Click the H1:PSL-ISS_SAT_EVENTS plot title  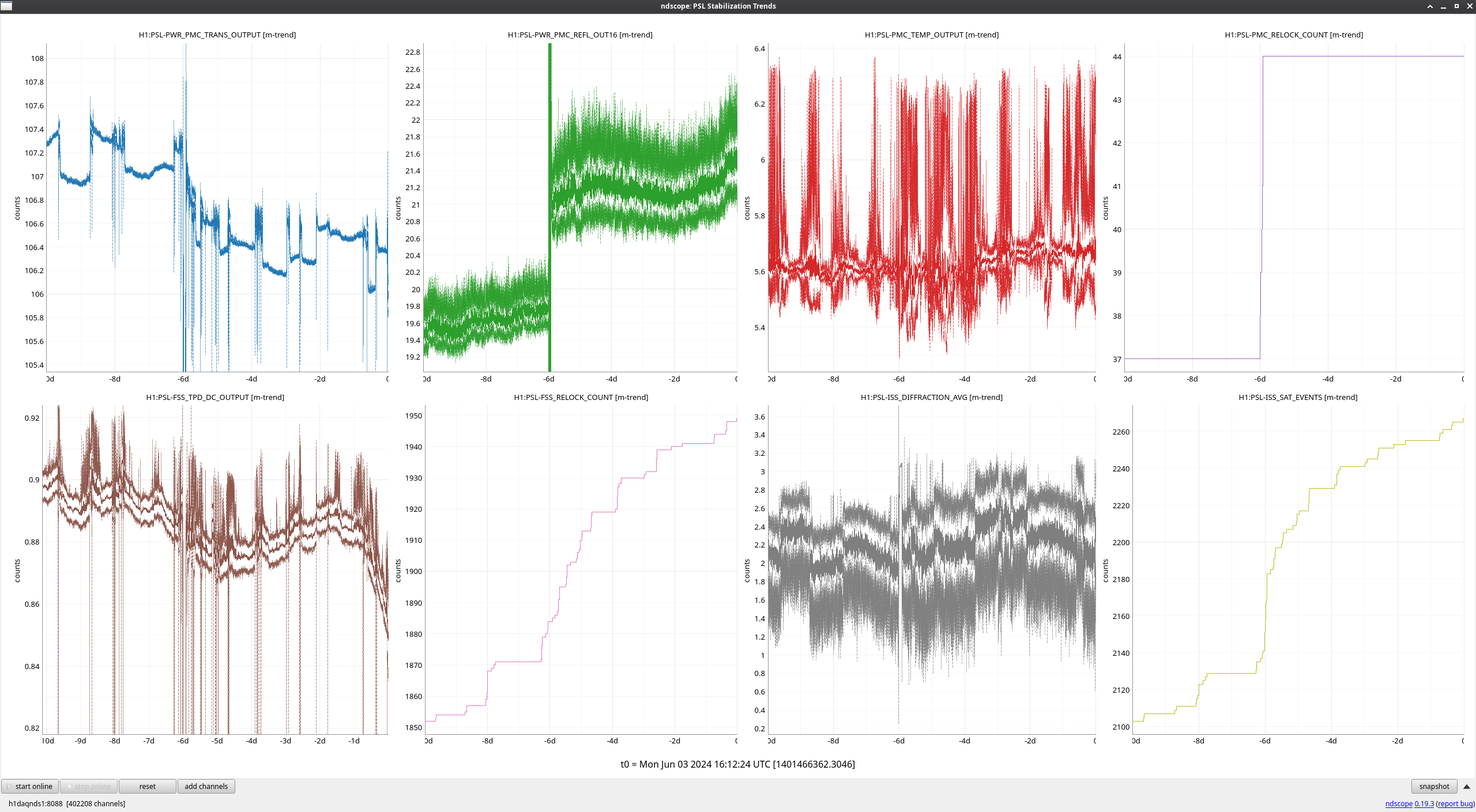click(1297, 397)
